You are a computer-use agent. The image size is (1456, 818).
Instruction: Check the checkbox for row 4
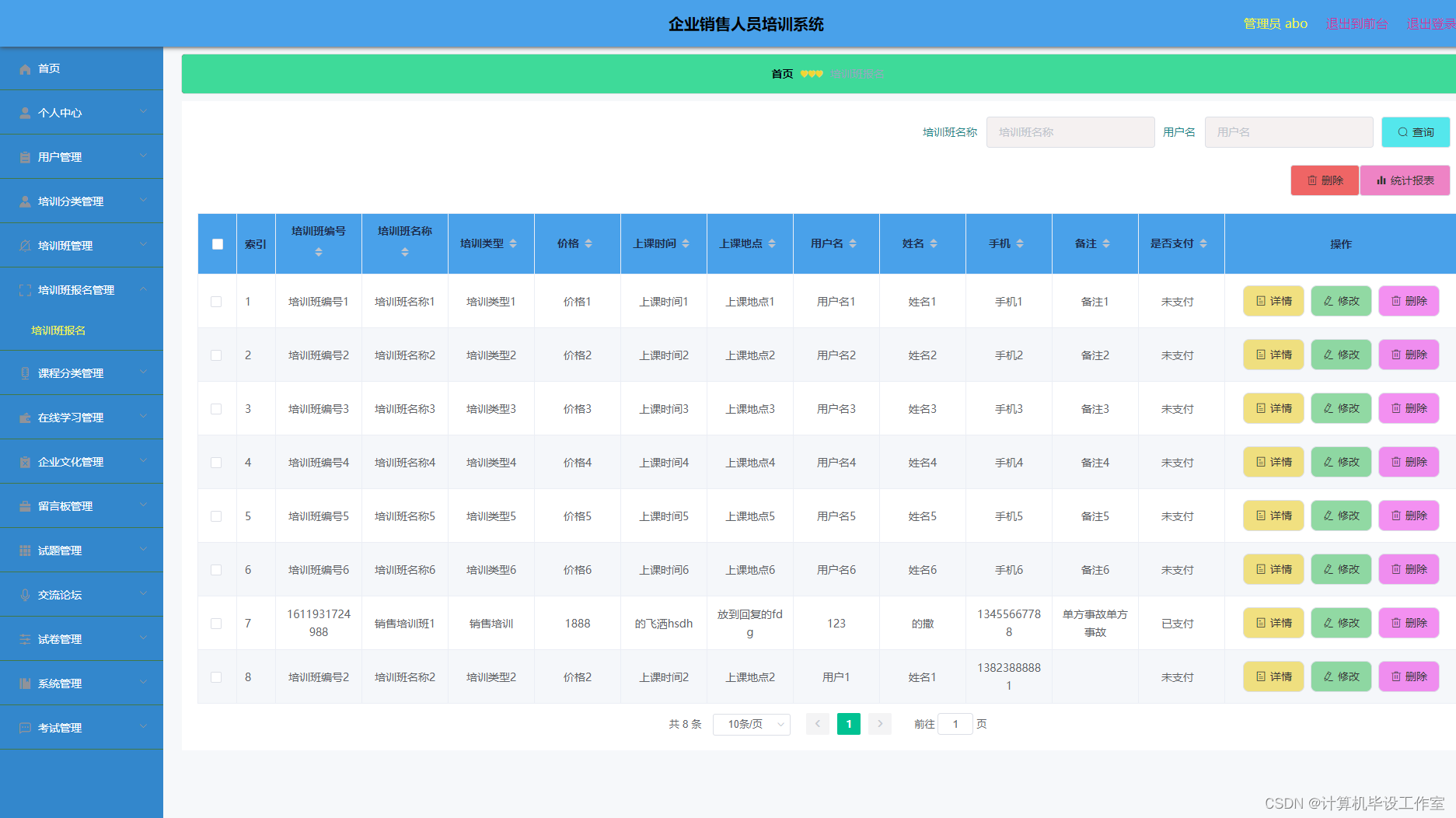click(216, 463)
